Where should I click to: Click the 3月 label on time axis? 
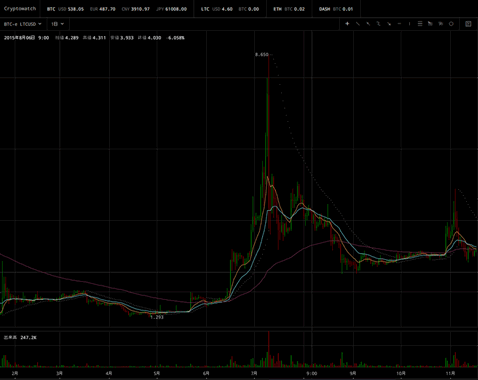click(x=59, y=373)
